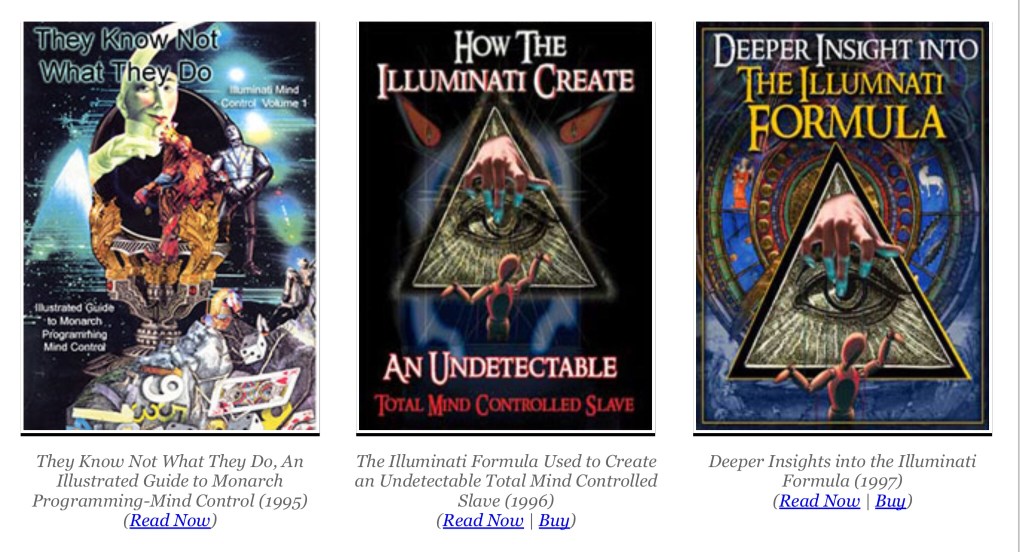Select the Deeper Insights into the Illuminati caption

pyautogui.click(x=842, y=471)
